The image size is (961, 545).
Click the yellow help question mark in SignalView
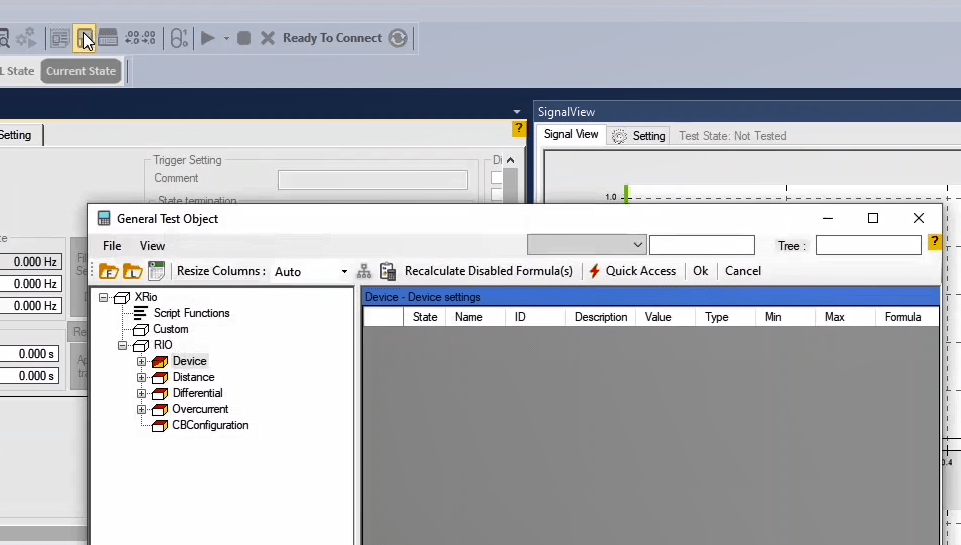point(518,129)
